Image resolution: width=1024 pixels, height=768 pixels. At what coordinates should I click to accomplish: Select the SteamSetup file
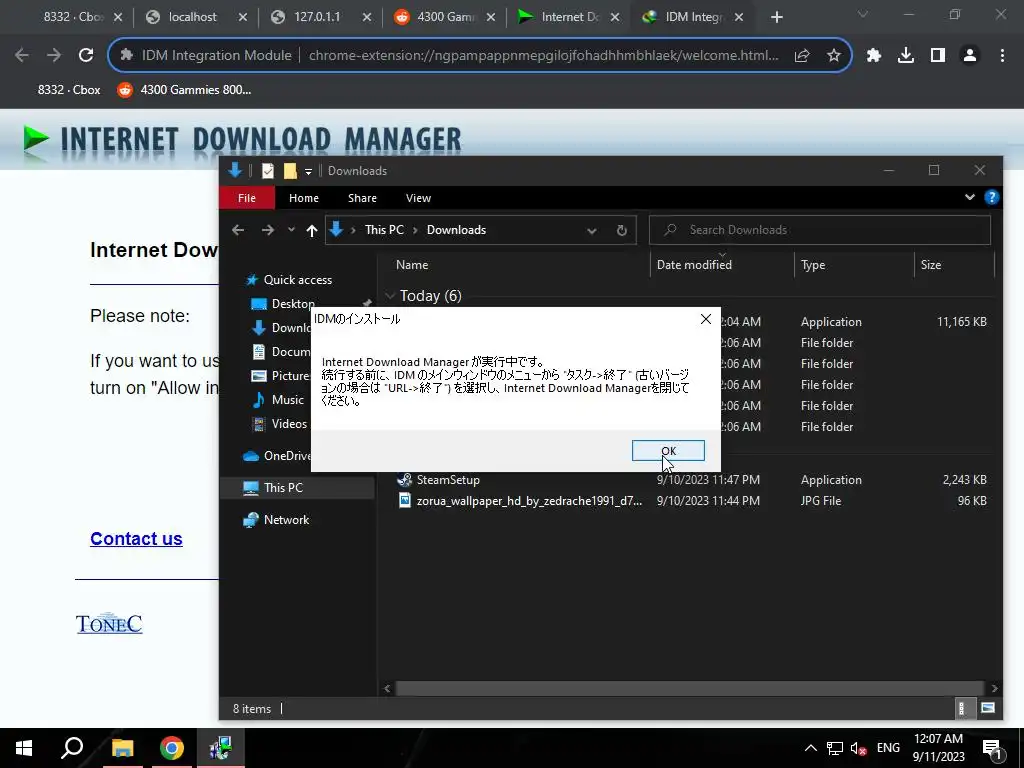coord(448,480)
